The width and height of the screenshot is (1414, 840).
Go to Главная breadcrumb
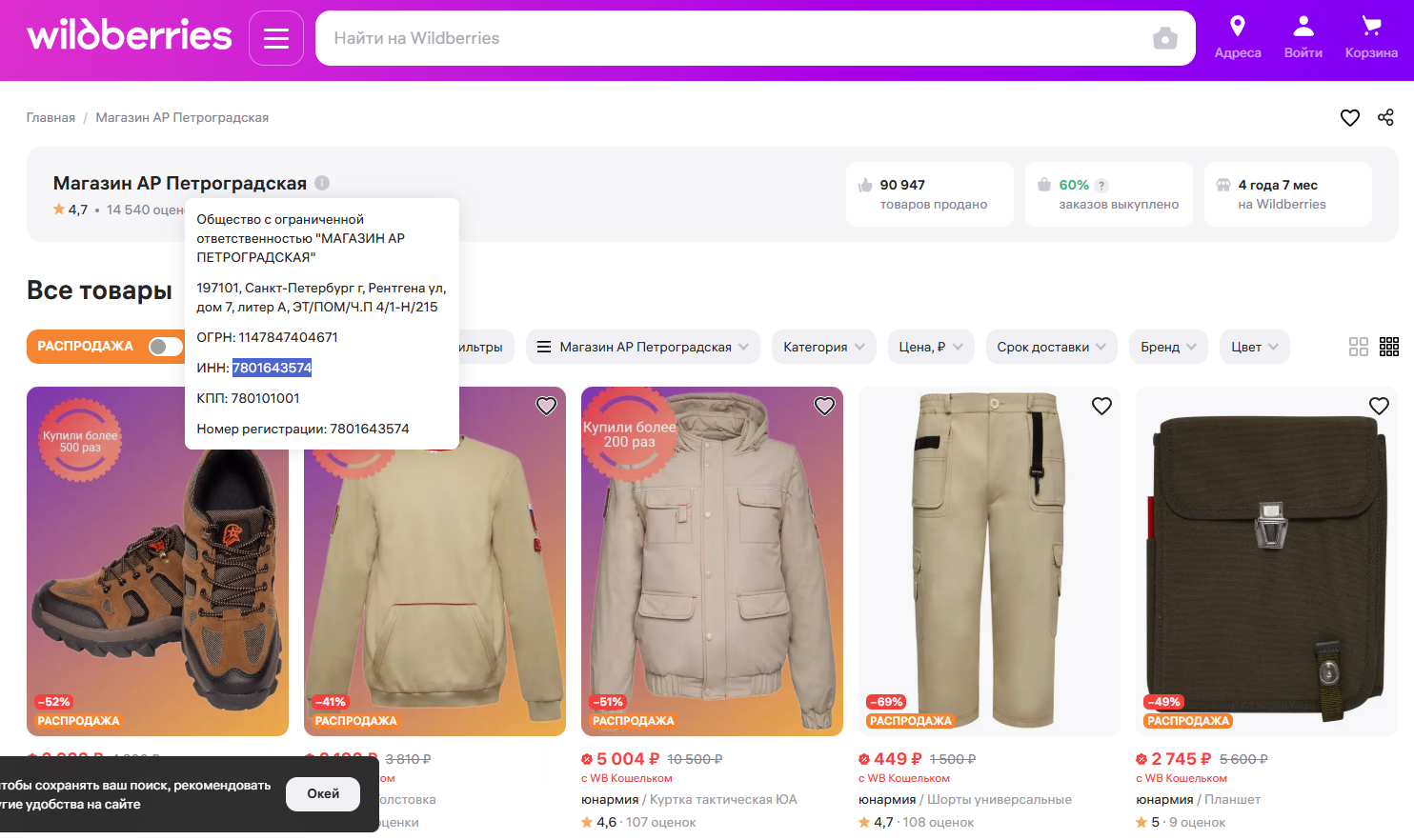[50, 117]
